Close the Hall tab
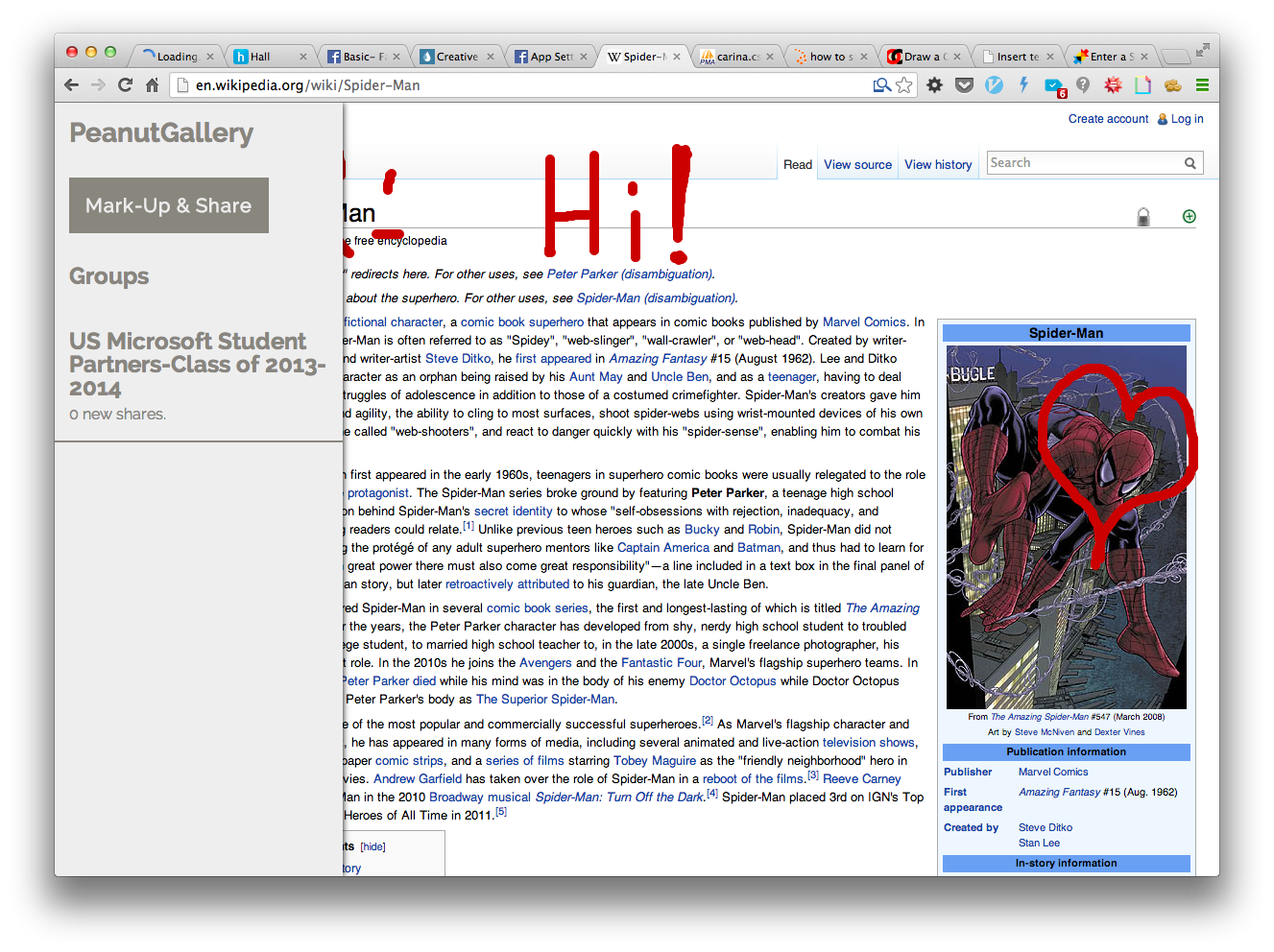The height and width of the screenshot is (952, 1274). pyautogui.click(x=302, y=57)
